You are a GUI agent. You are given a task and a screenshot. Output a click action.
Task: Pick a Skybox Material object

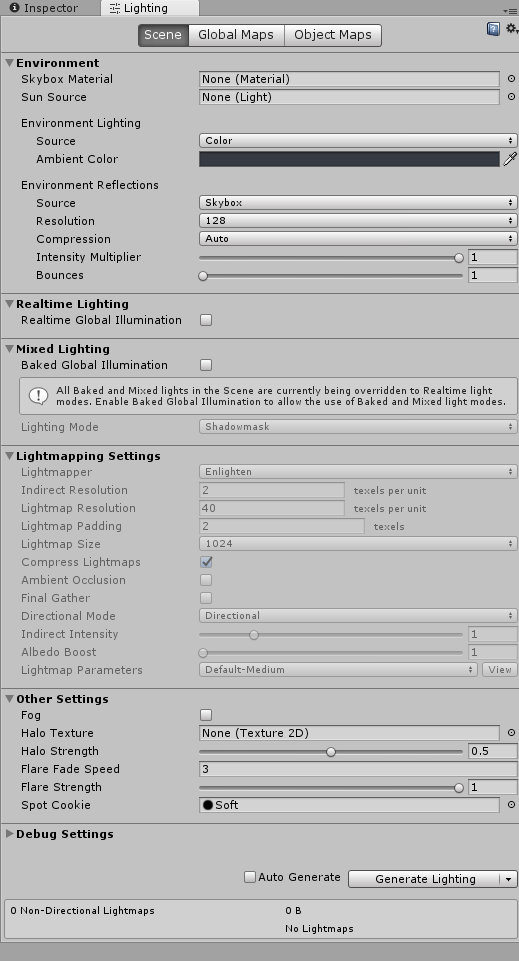click(512, 79)
